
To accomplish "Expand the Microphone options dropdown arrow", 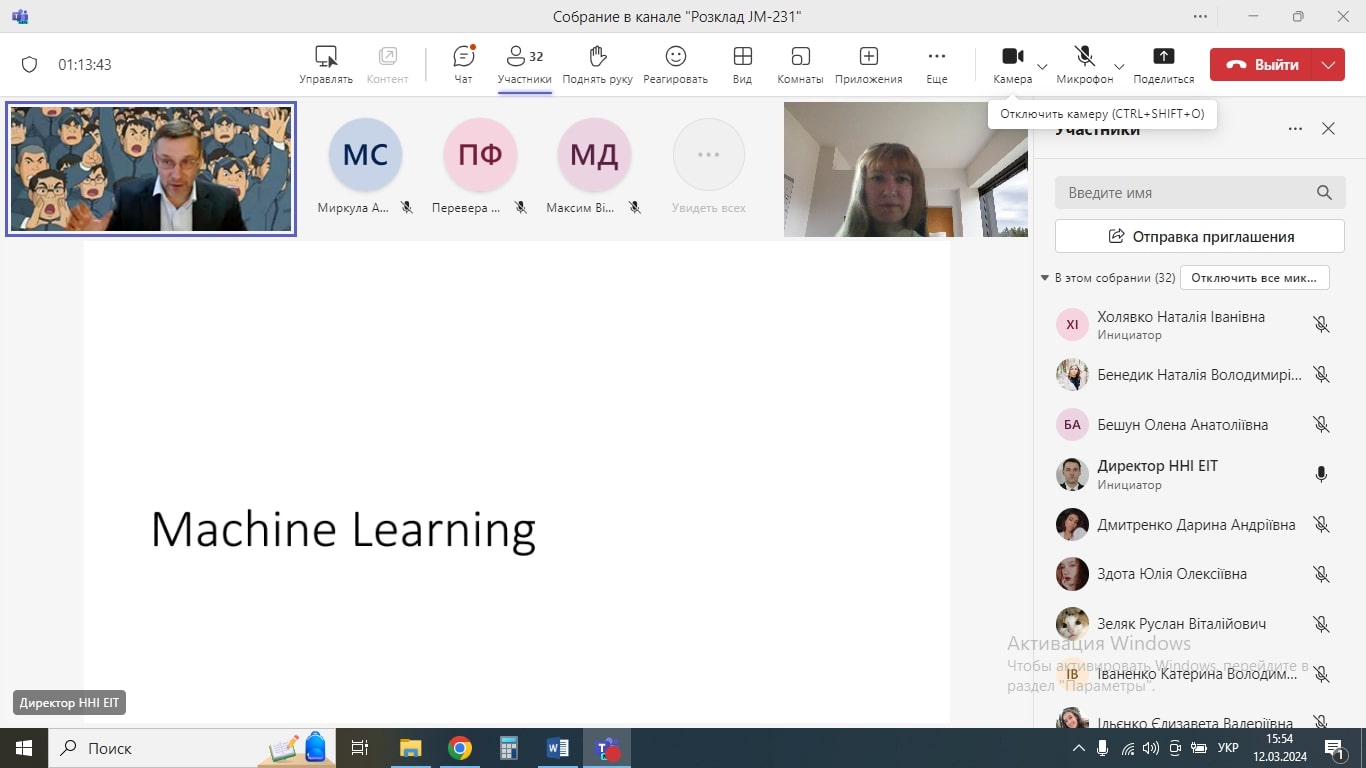I will tap(1119, 66).
